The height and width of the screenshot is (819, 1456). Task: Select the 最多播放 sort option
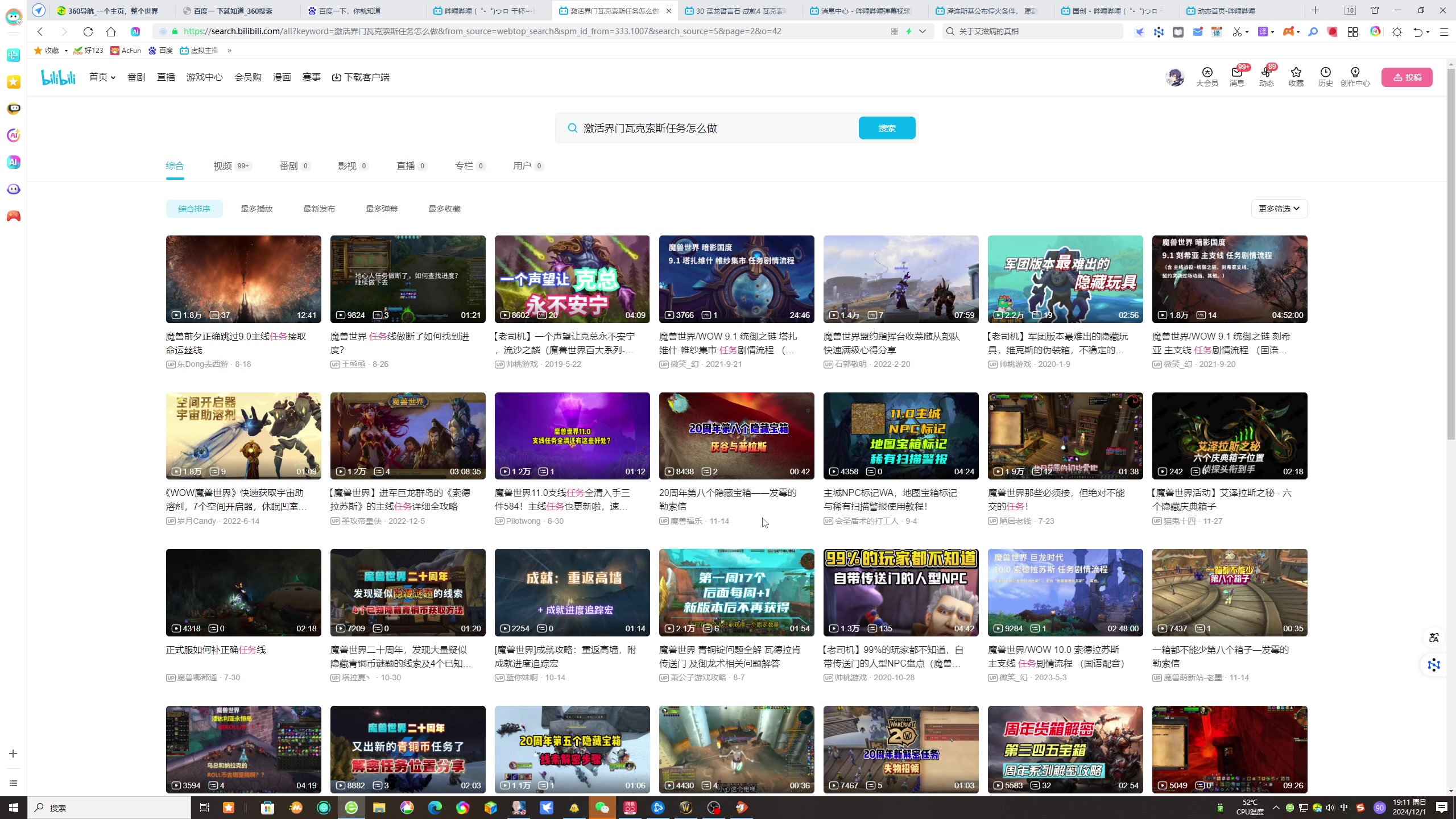[x=257, y=209]
